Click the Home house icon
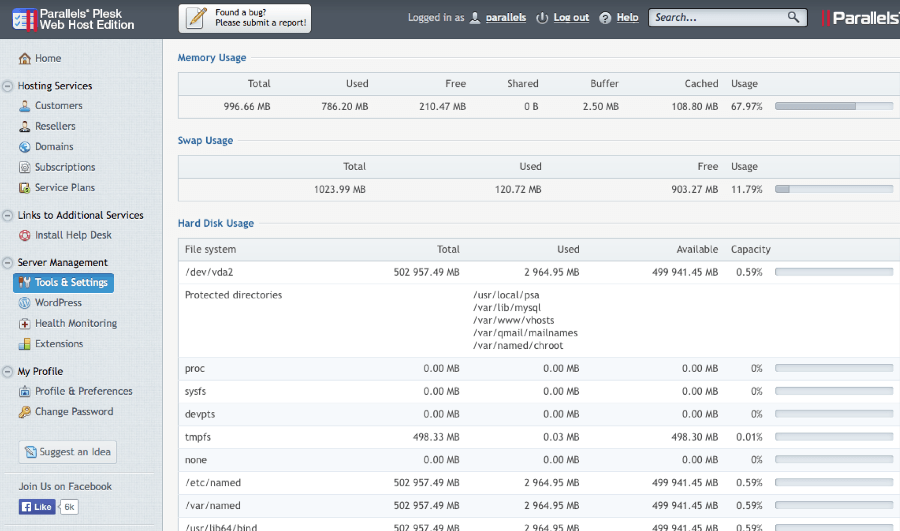The width and height of the screenshot is (900, 531). [x=25, y=59]
